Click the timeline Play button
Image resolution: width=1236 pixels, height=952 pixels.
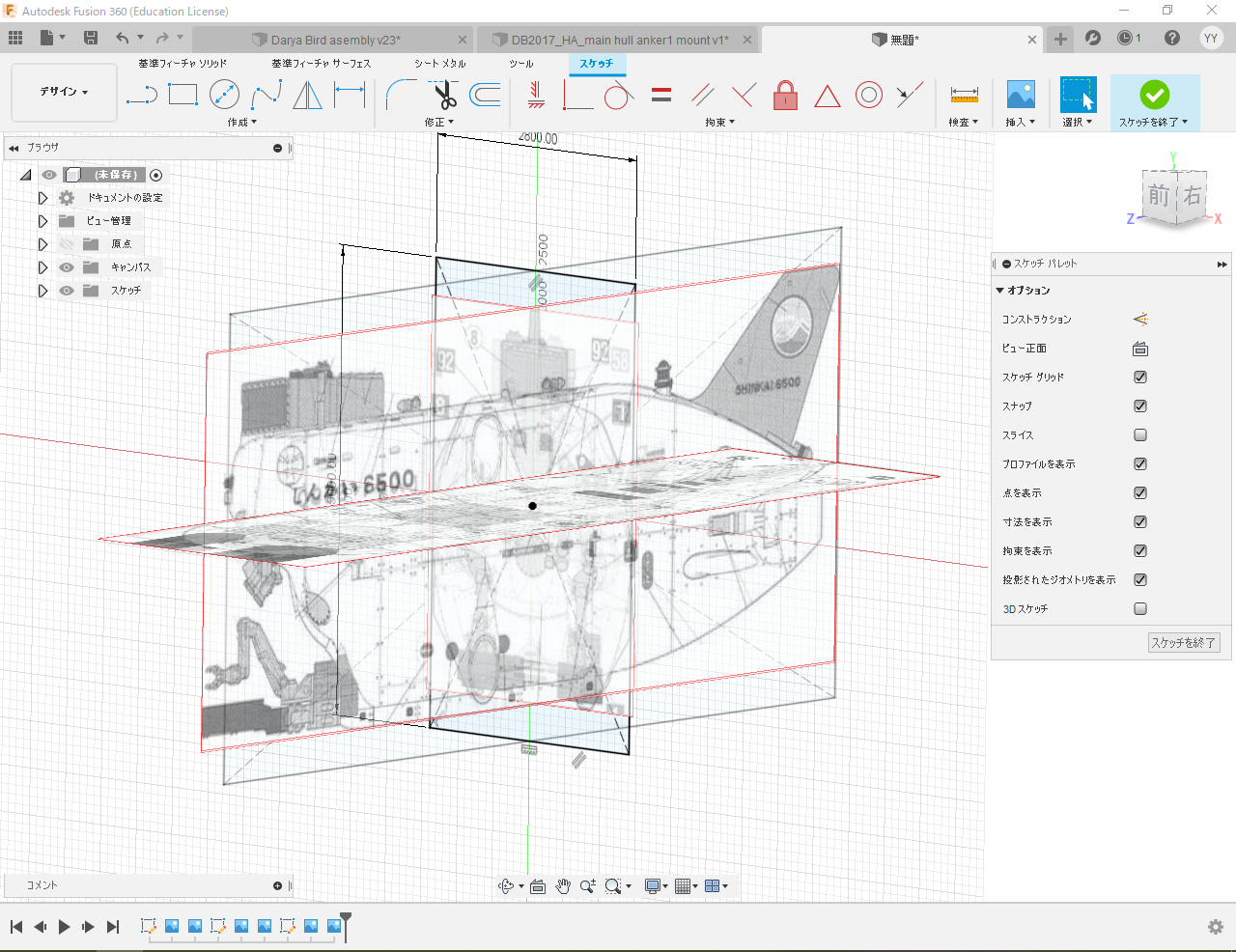[64, 927]
